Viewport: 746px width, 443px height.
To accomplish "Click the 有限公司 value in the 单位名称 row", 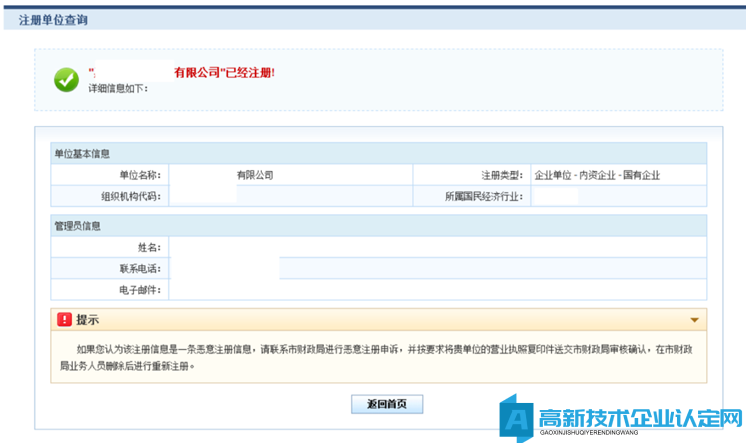I will pyautogui.click(x=255, y=175).
